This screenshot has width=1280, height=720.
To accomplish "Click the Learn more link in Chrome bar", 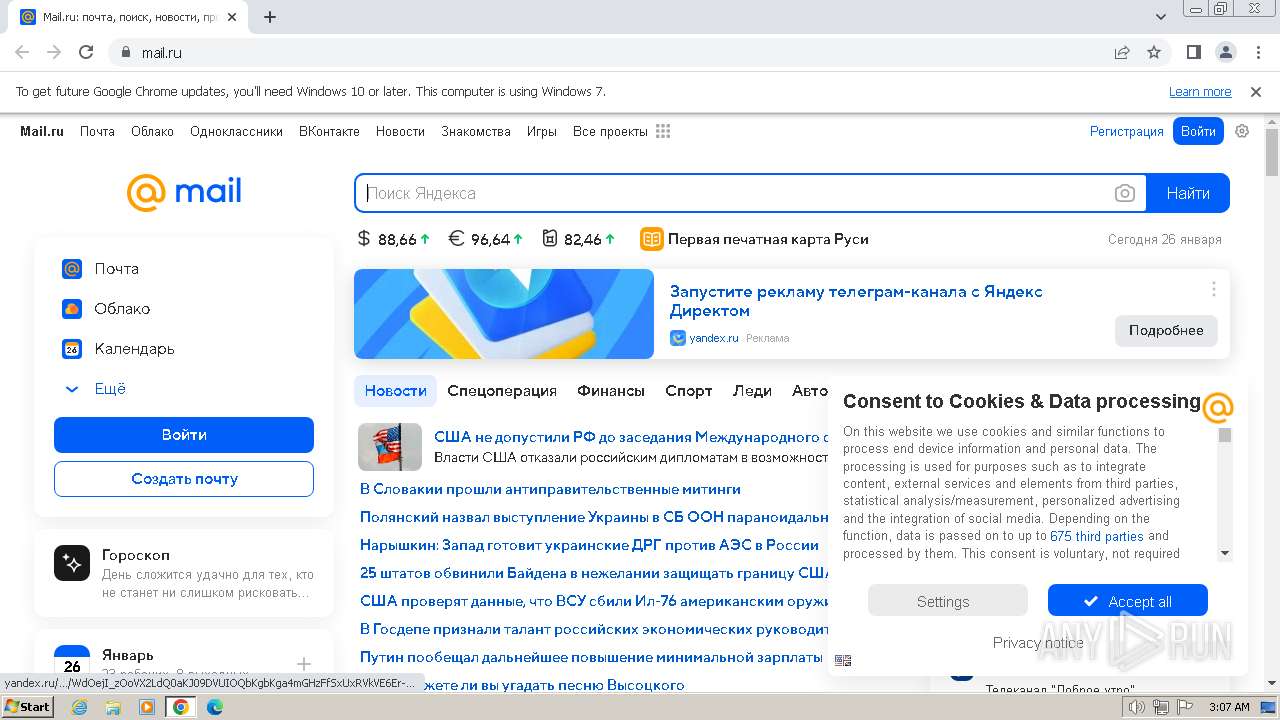I will tap(1200, 91).
